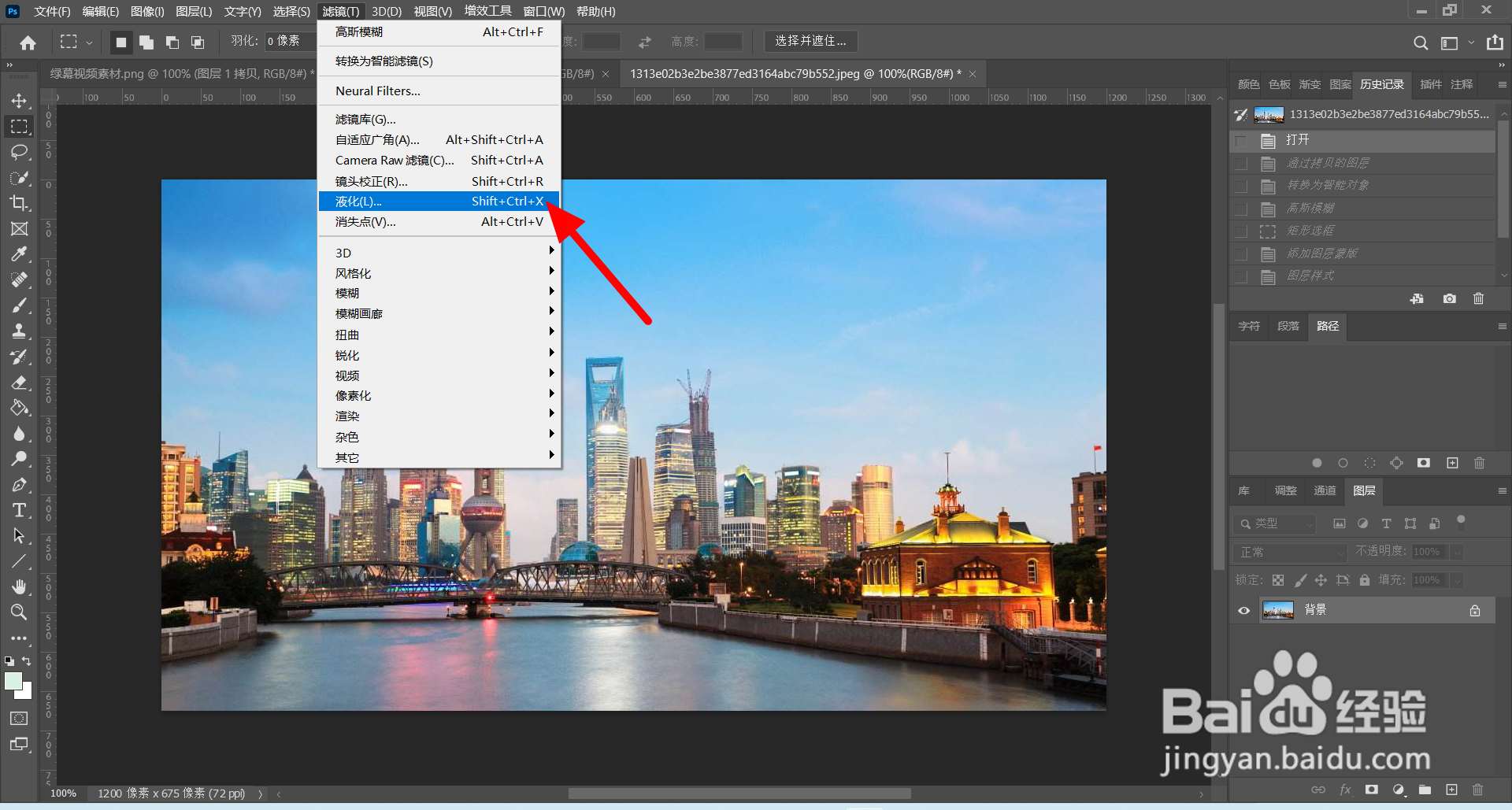Select the Move tool
This screenshot has width=1512, height=810.
19,101
